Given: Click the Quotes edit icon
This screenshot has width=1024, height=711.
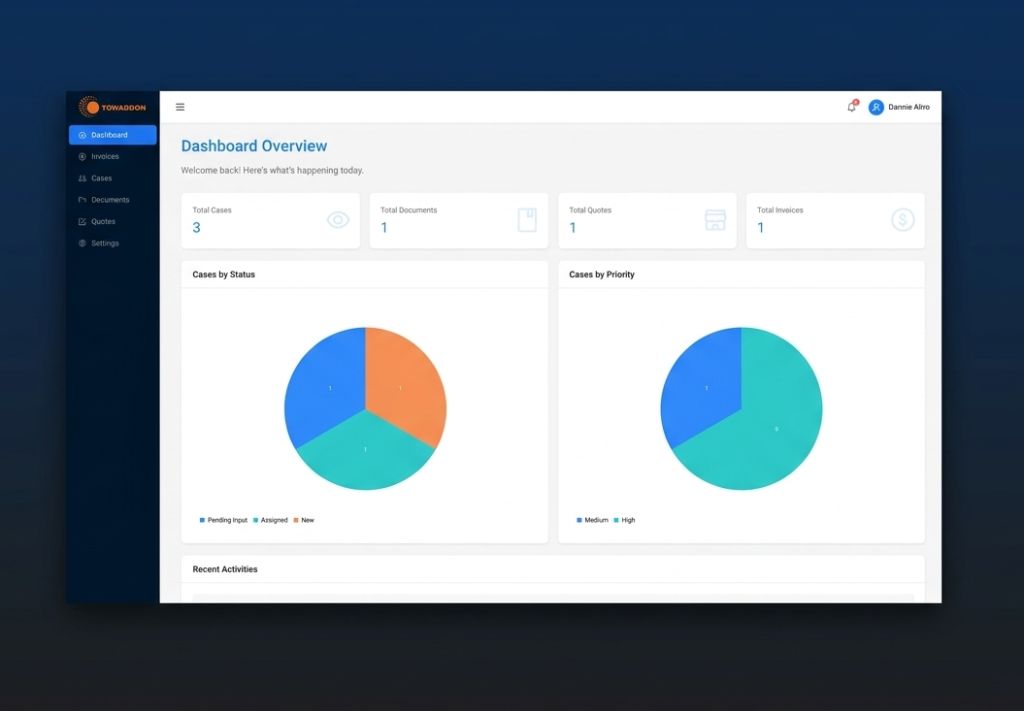Looking at the screenshot, I should tap(82, 221).
